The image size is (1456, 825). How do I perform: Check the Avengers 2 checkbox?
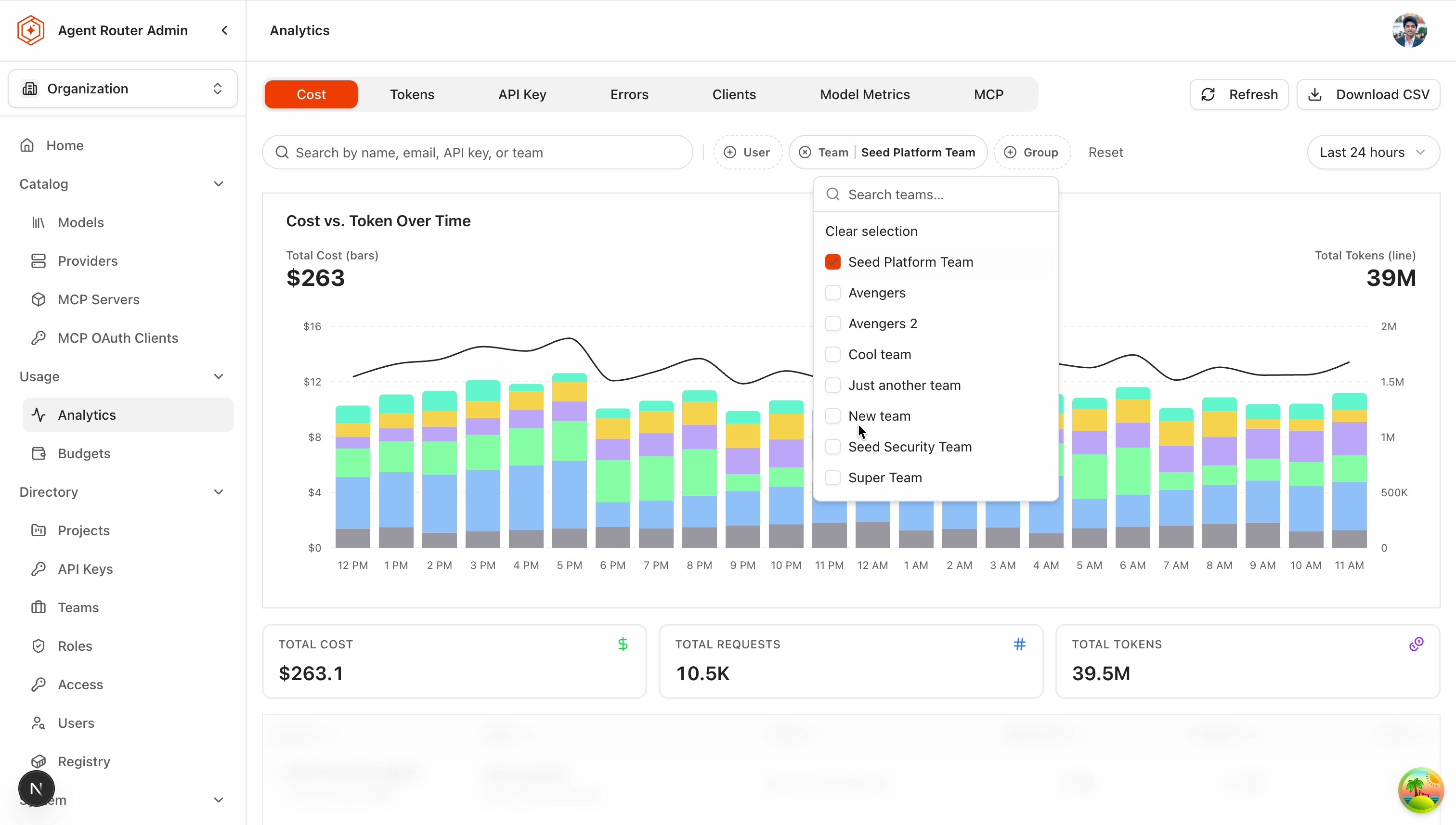[x=832, y=323]
